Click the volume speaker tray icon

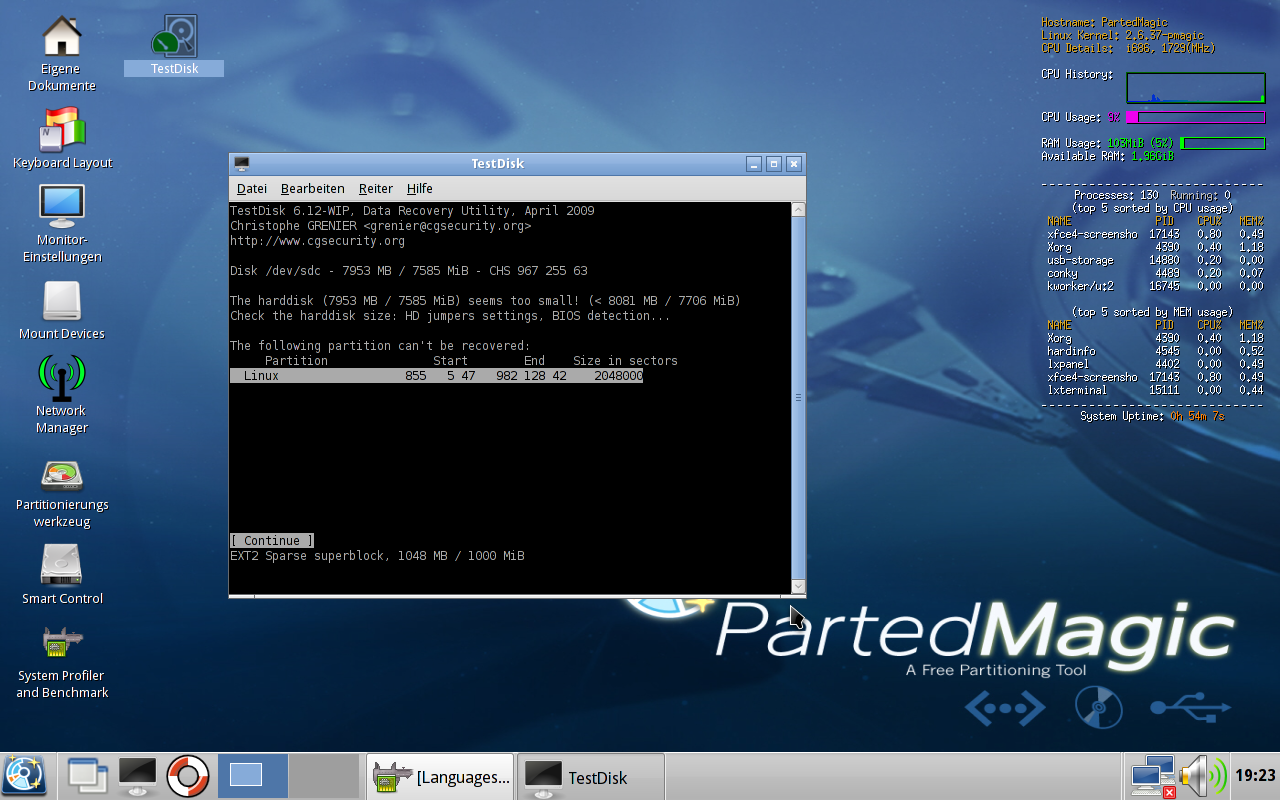pyautogui.click(x=1202, y=777)
